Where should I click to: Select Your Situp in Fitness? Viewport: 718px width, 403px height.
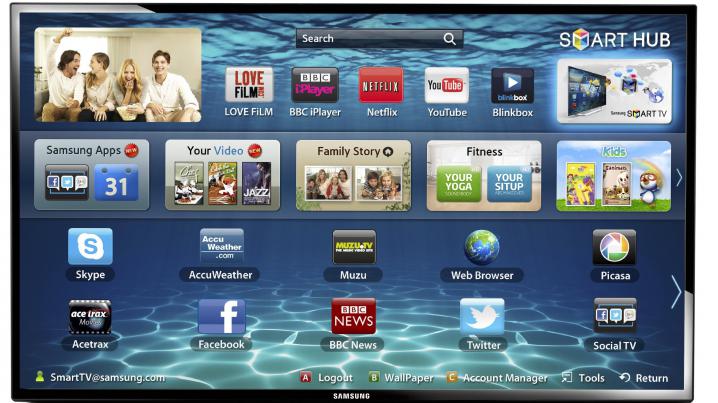pyautogui.click(x=509, y=184)
